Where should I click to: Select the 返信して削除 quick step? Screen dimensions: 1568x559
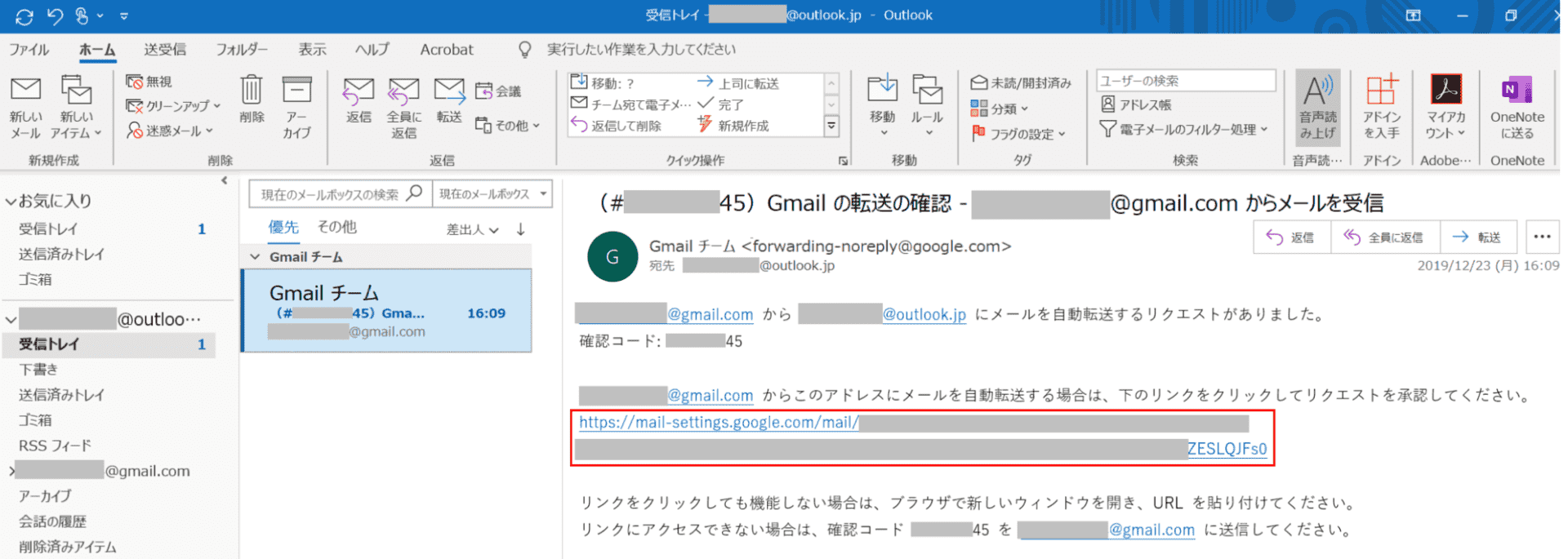[616, 126]
